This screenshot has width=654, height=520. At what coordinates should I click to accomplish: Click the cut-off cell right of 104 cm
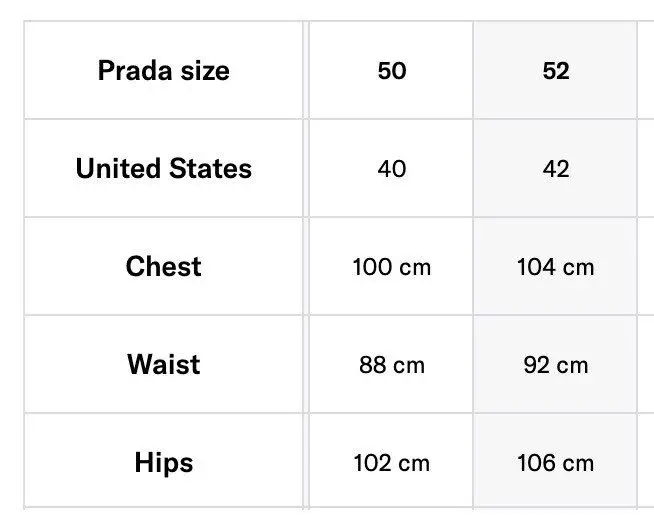(x=646, y=266)
